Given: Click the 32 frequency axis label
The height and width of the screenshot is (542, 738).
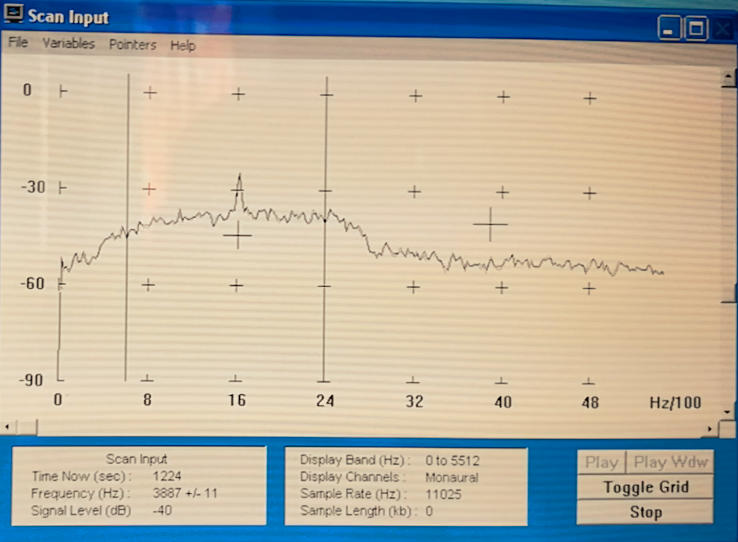Looking at the screenshot, I should point(414,401).
